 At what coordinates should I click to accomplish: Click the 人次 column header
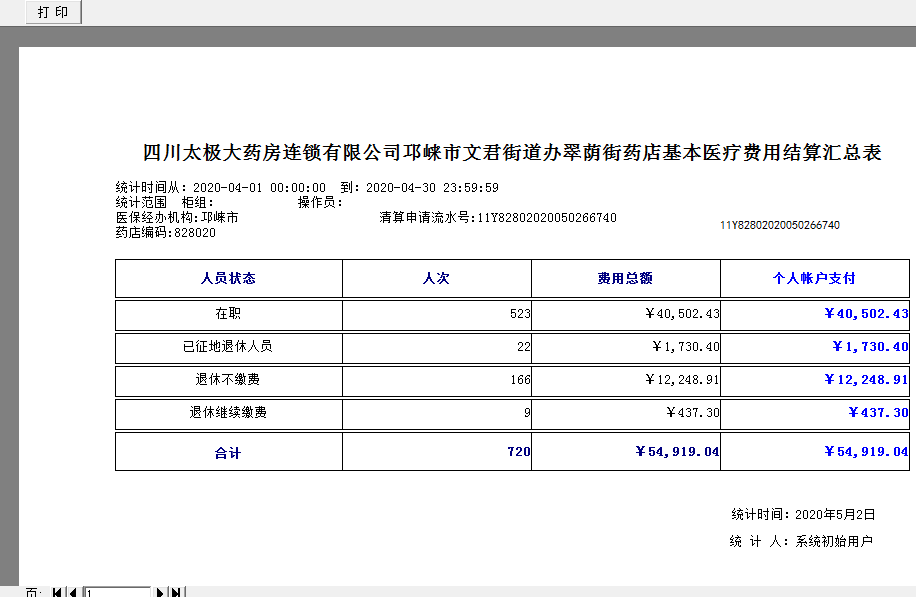pos(436,279)
